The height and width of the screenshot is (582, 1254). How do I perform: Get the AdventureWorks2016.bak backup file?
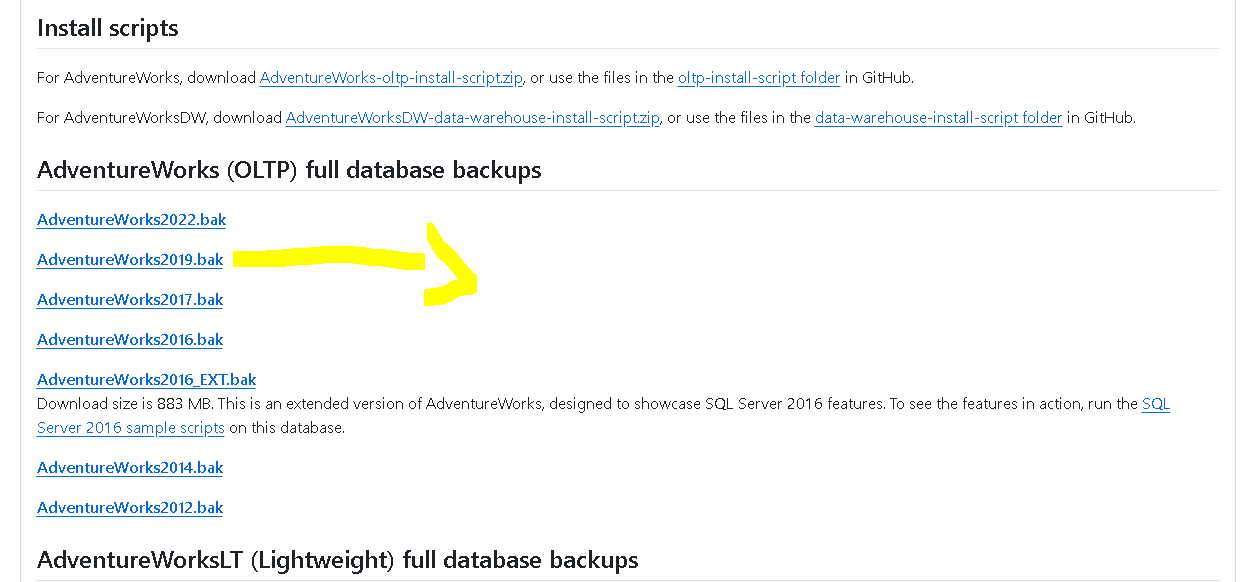pos(130,339)
